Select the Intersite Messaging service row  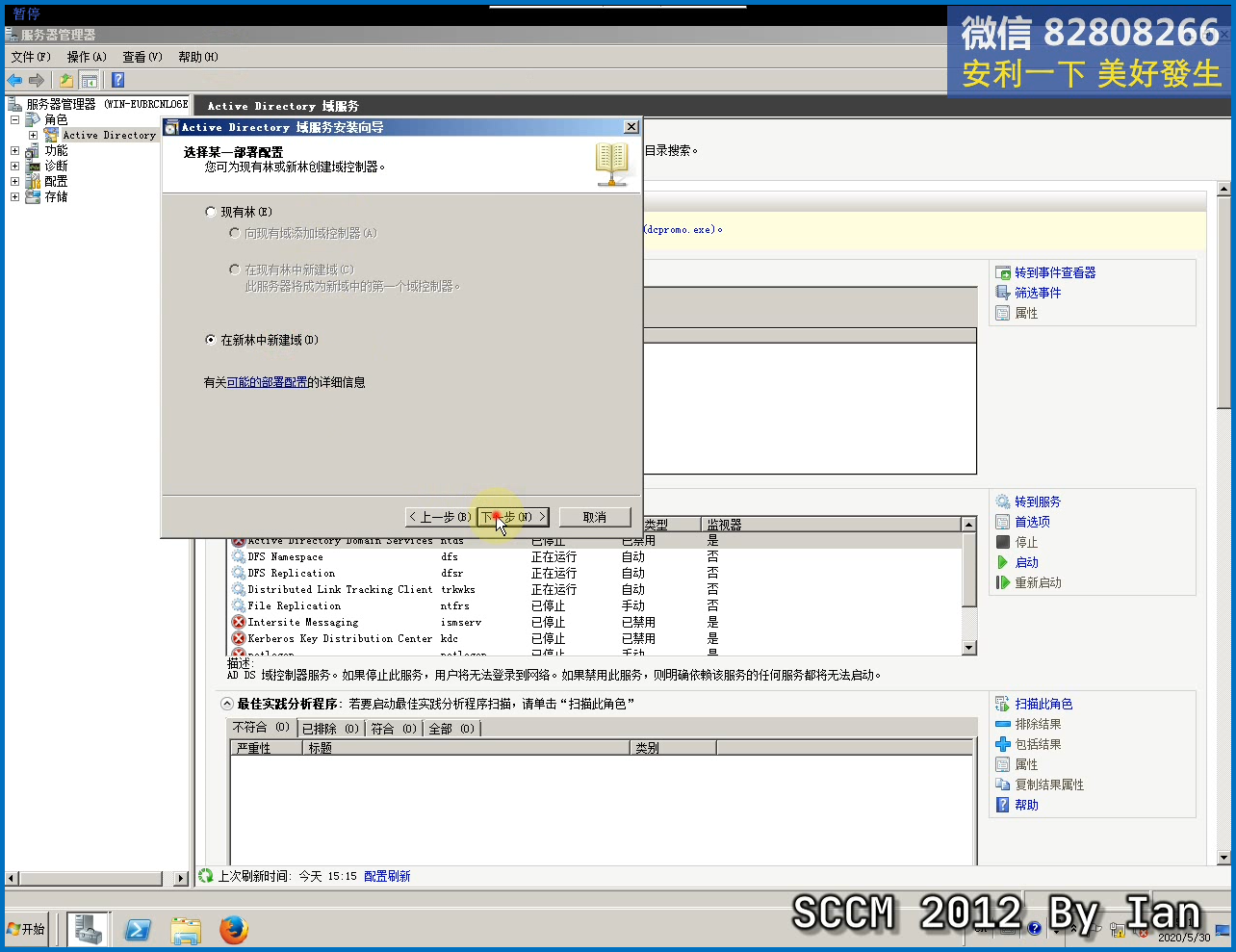[595, 622]
